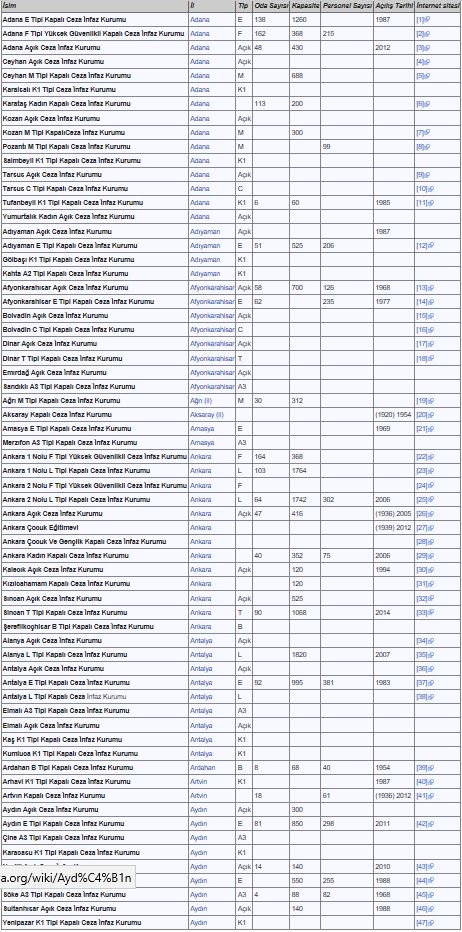Click the external link icon beside reference [3]

tap(428, 48)
